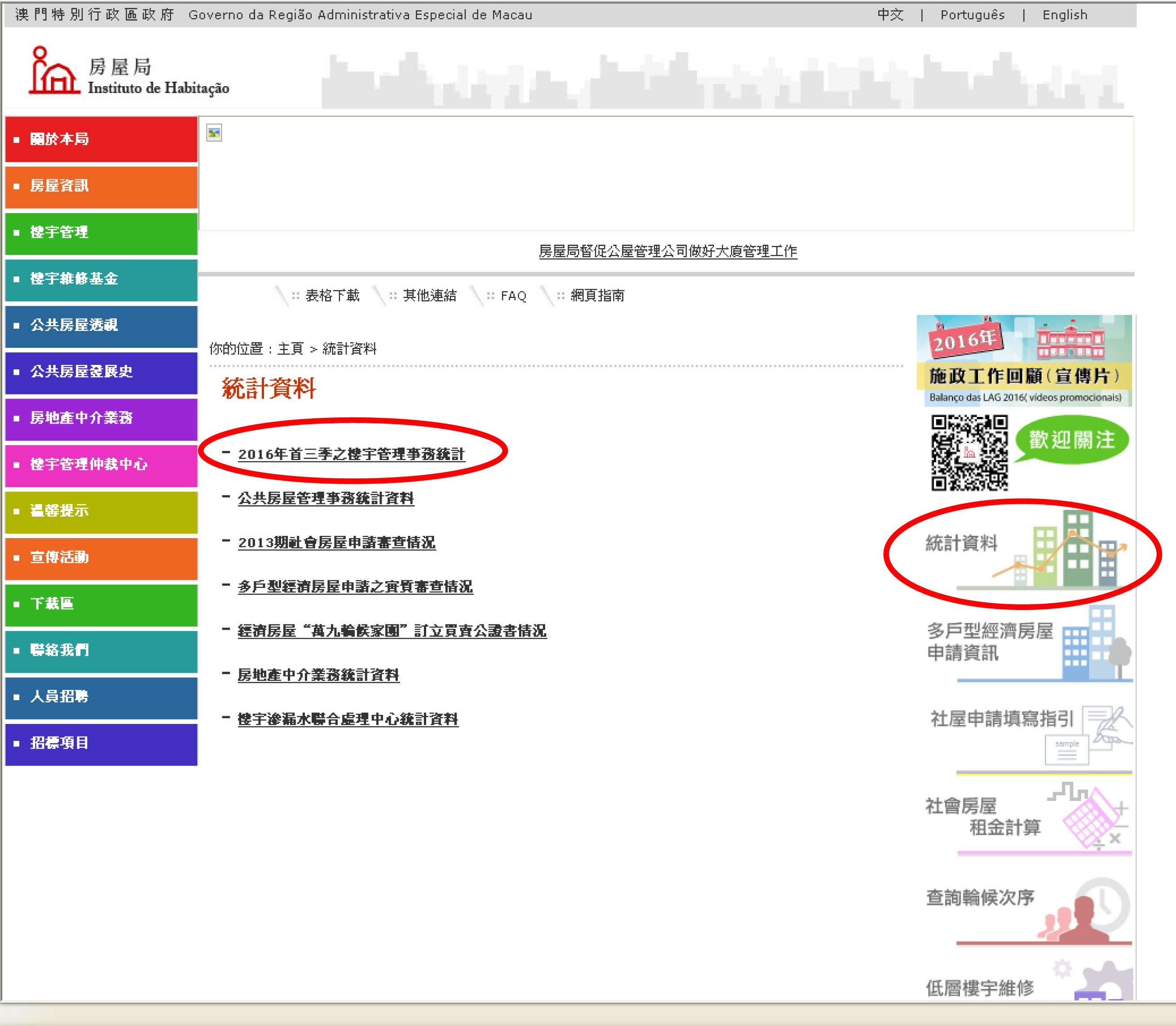Click 2016年施政工作回顧 promotional thumbnail
The image size is (1176, 1026).
click(1024, 360)
